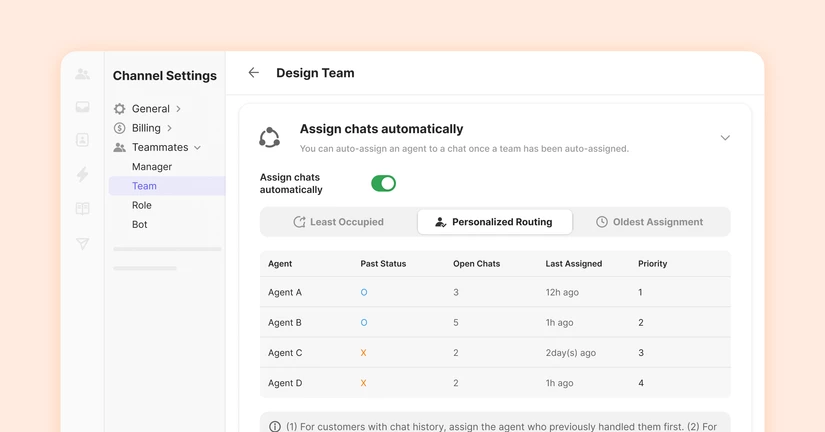Screen dimensions: 825x432
Task: Click the General gear icon
Action: pos(119,109)
